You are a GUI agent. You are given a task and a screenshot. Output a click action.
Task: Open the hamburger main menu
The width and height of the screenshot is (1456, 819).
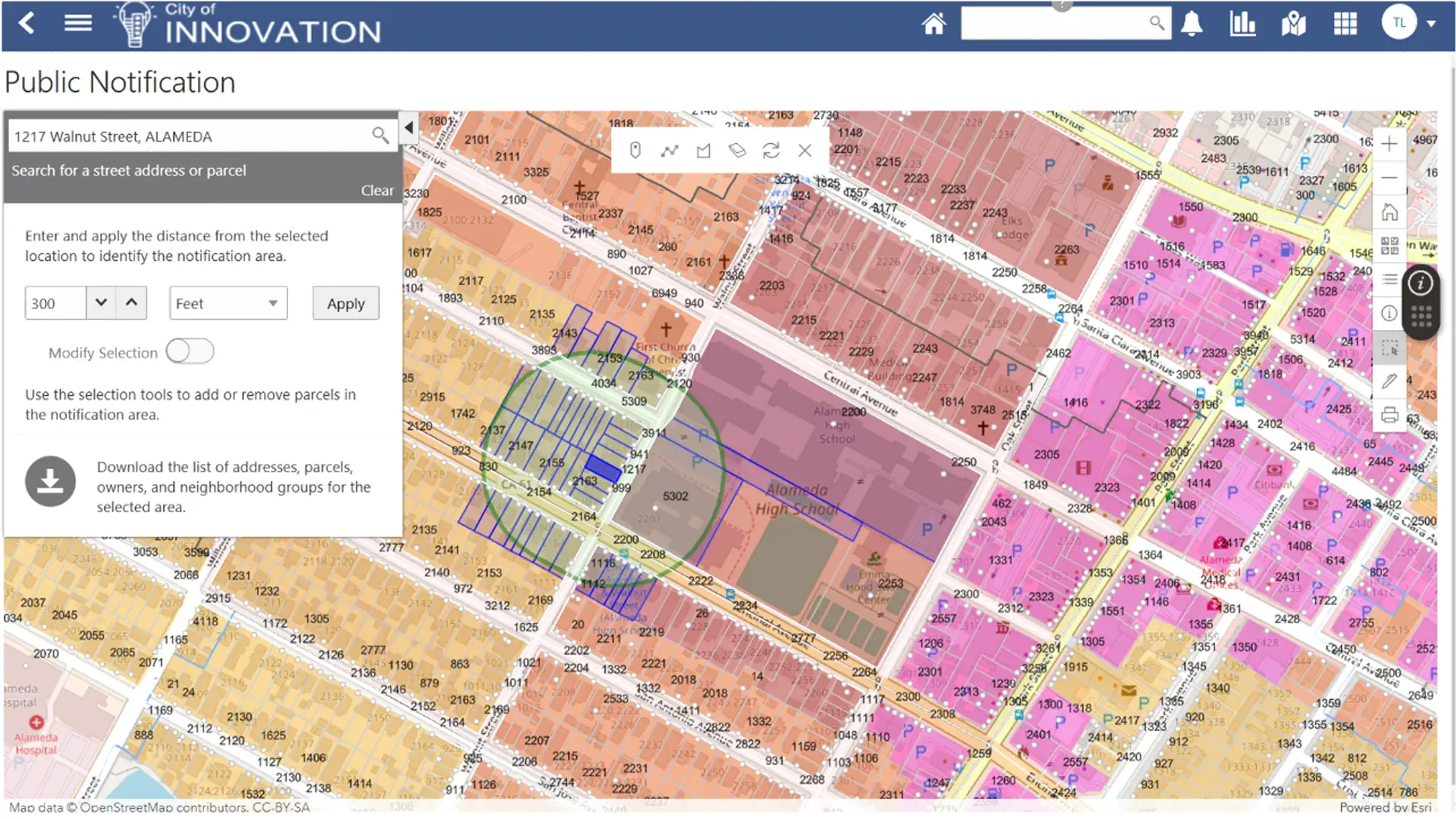click(x=78, y=24)
